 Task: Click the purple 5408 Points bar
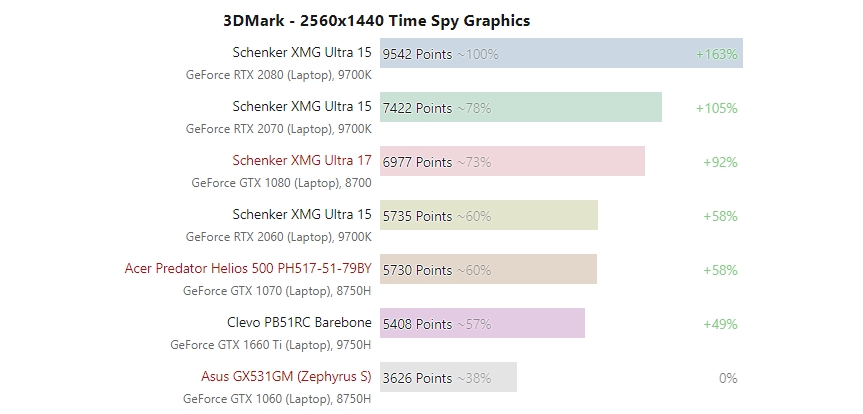[x=482, y=324]
